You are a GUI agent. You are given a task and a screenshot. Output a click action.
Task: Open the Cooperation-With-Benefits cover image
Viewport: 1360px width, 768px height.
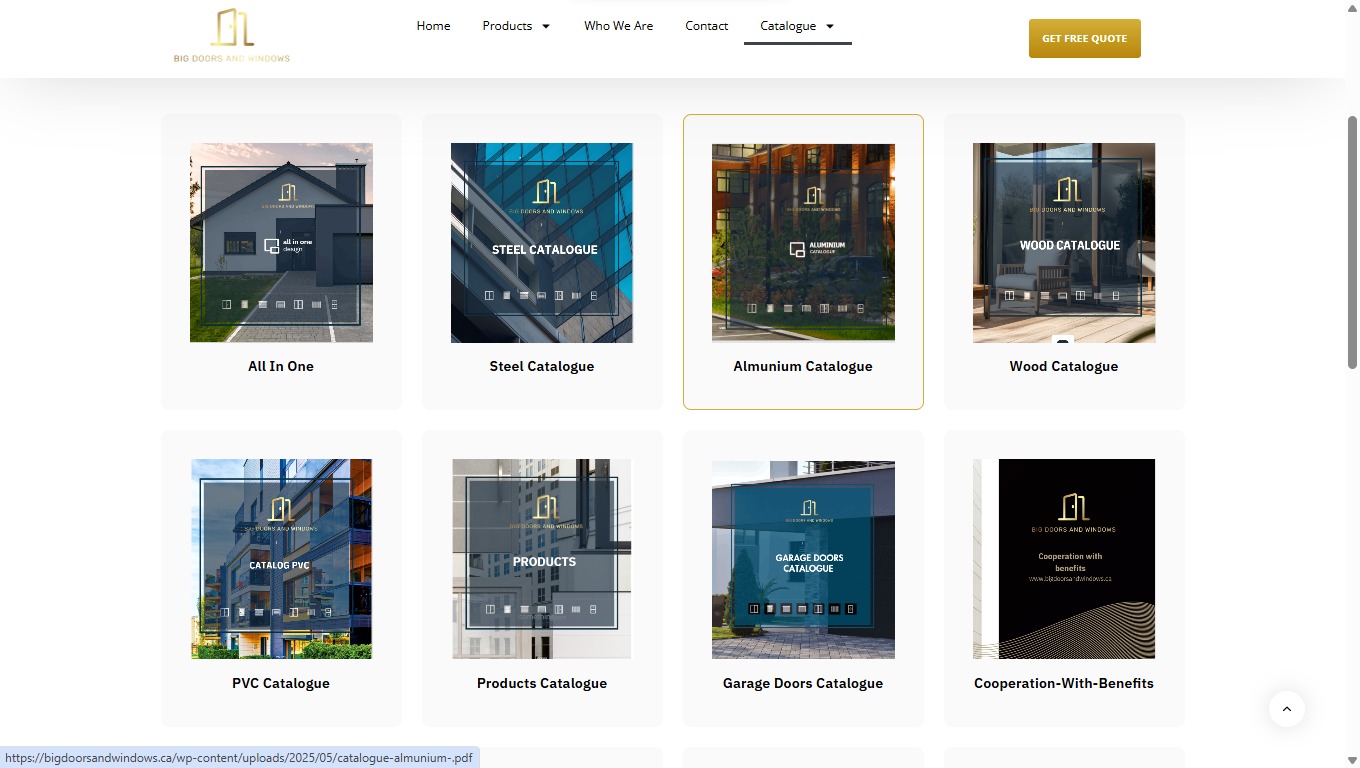pos(1063,559)
